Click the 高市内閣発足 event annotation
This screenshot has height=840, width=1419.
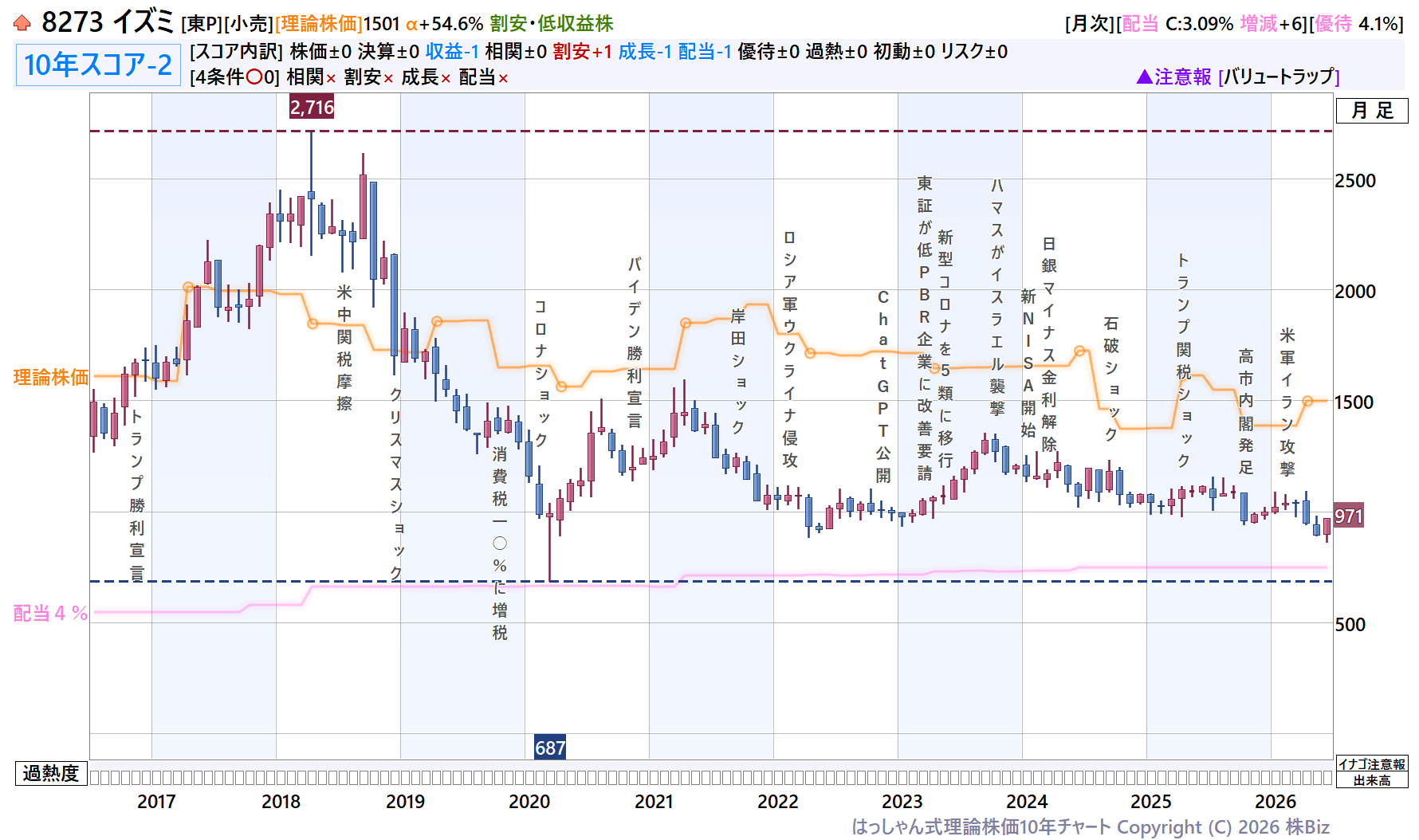(x=1246, y=411)
